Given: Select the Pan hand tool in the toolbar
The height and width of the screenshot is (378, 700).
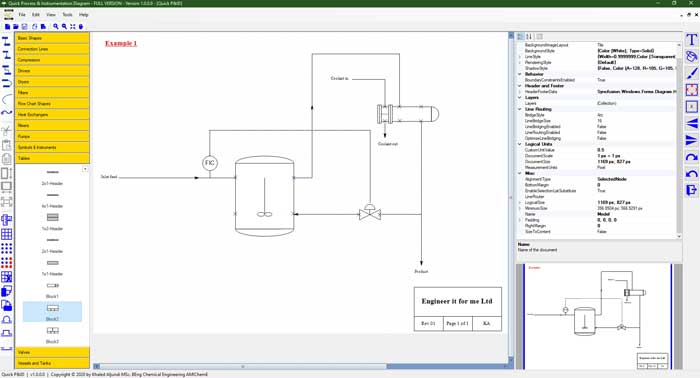Looking at the screenshot, I should click(x=81, y=27).
